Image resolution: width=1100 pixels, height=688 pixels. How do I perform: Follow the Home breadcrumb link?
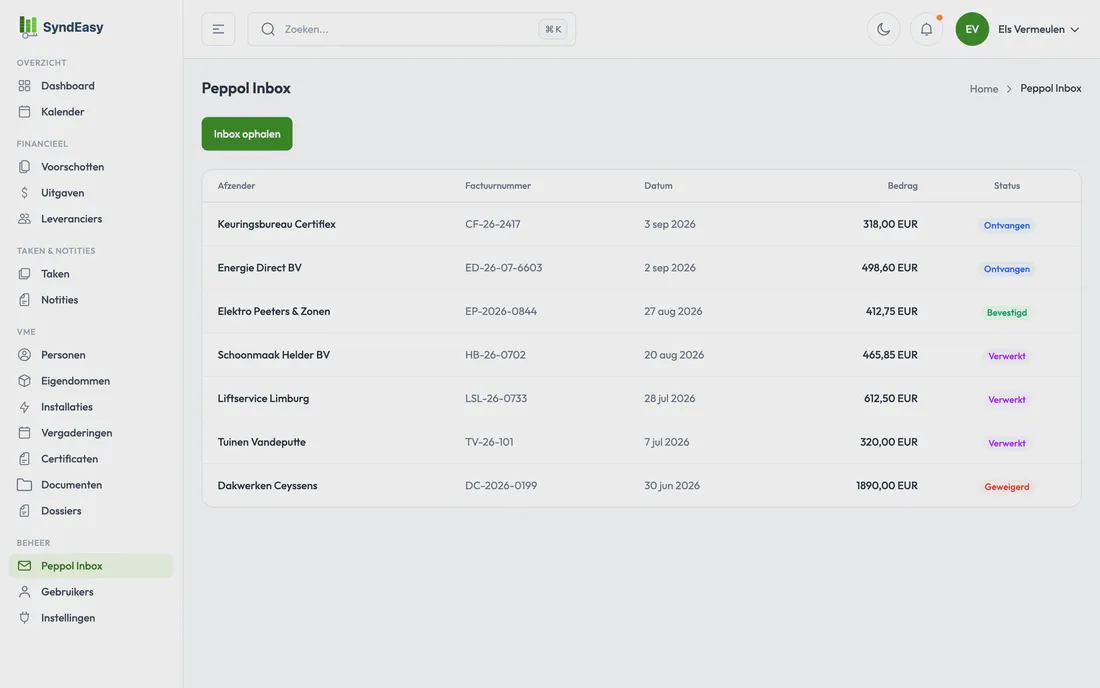tap(984, 88)
